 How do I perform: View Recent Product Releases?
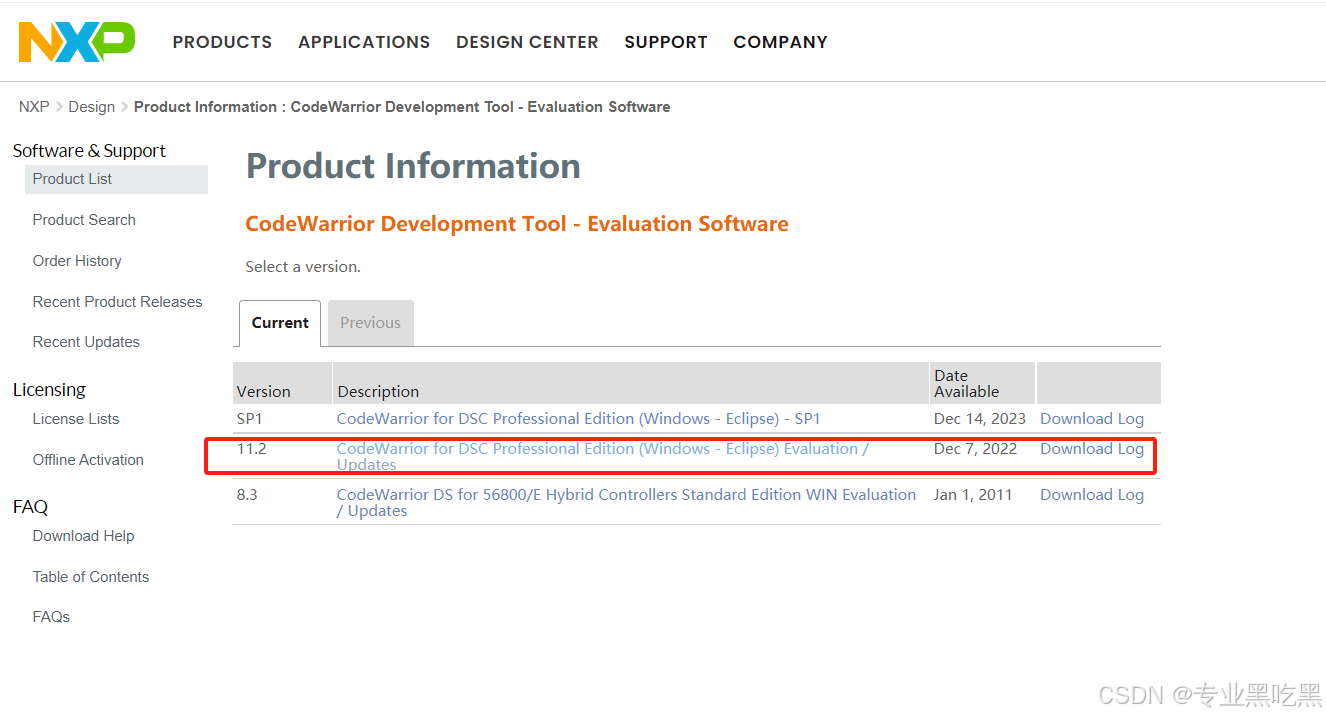[117, 302]
